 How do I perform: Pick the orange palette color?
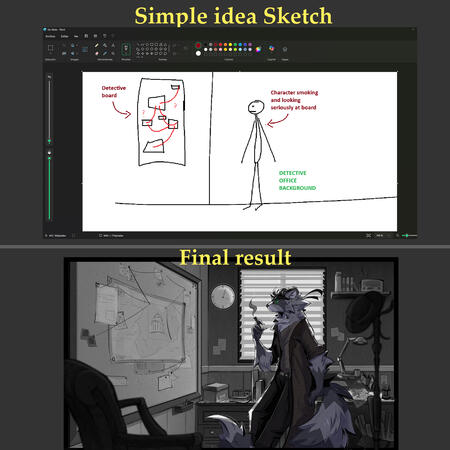coord(225,44)
